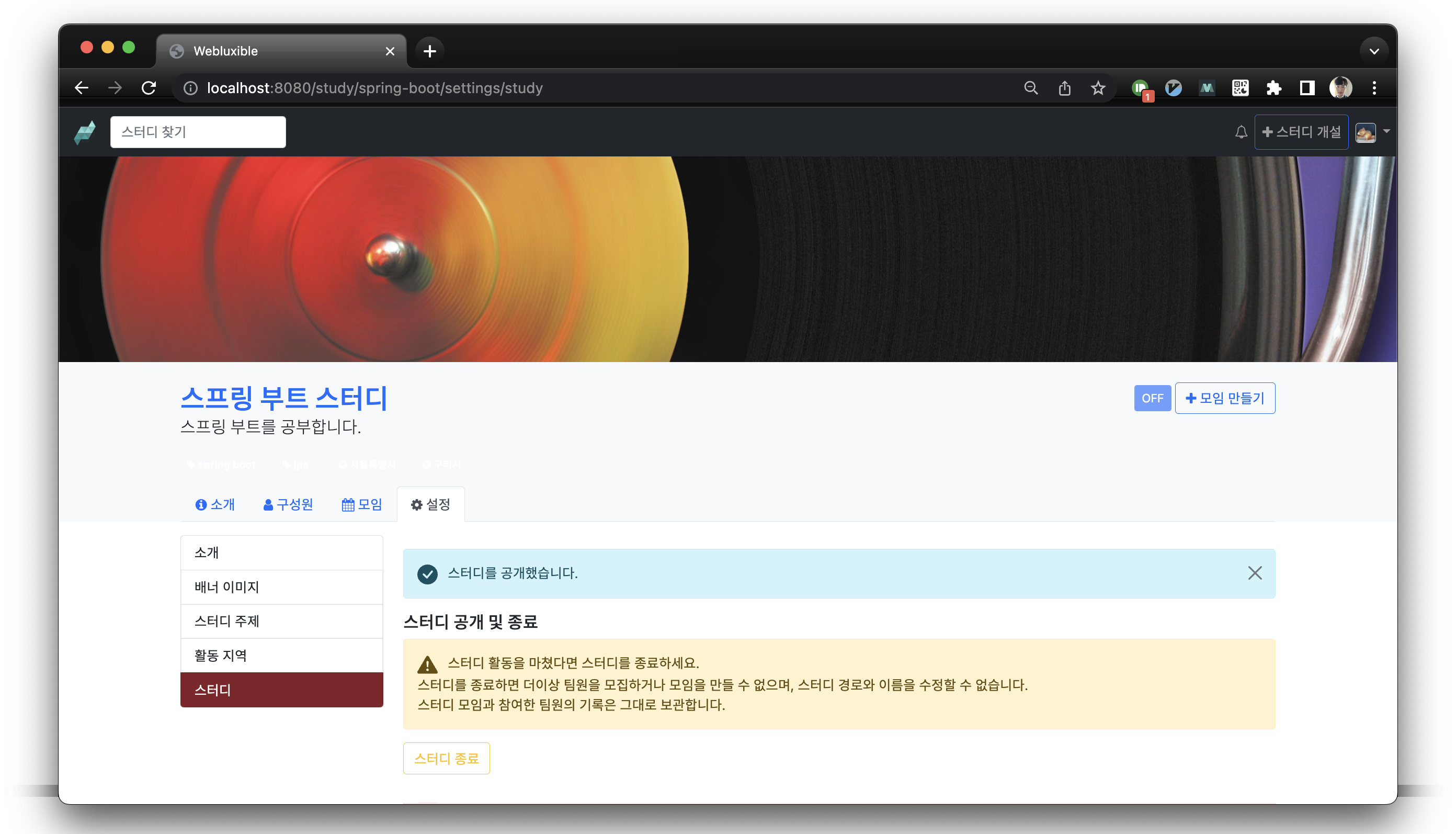Open Chrome extensions puzzle icon

(x=1273, y=88)
